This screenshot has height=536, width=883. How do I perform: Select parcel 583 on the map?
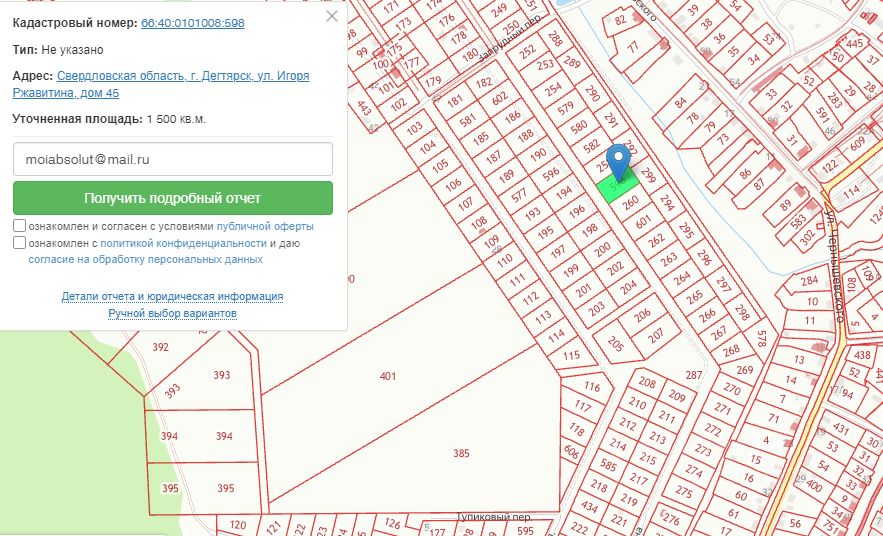tap(798, 222)
